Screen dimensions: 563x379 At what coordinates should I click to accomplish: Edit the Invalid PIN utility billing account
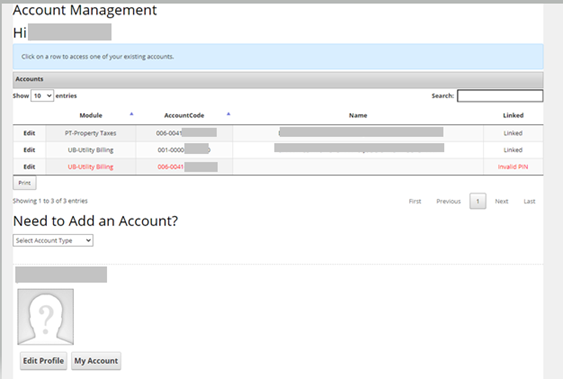(x=29, y=167)
